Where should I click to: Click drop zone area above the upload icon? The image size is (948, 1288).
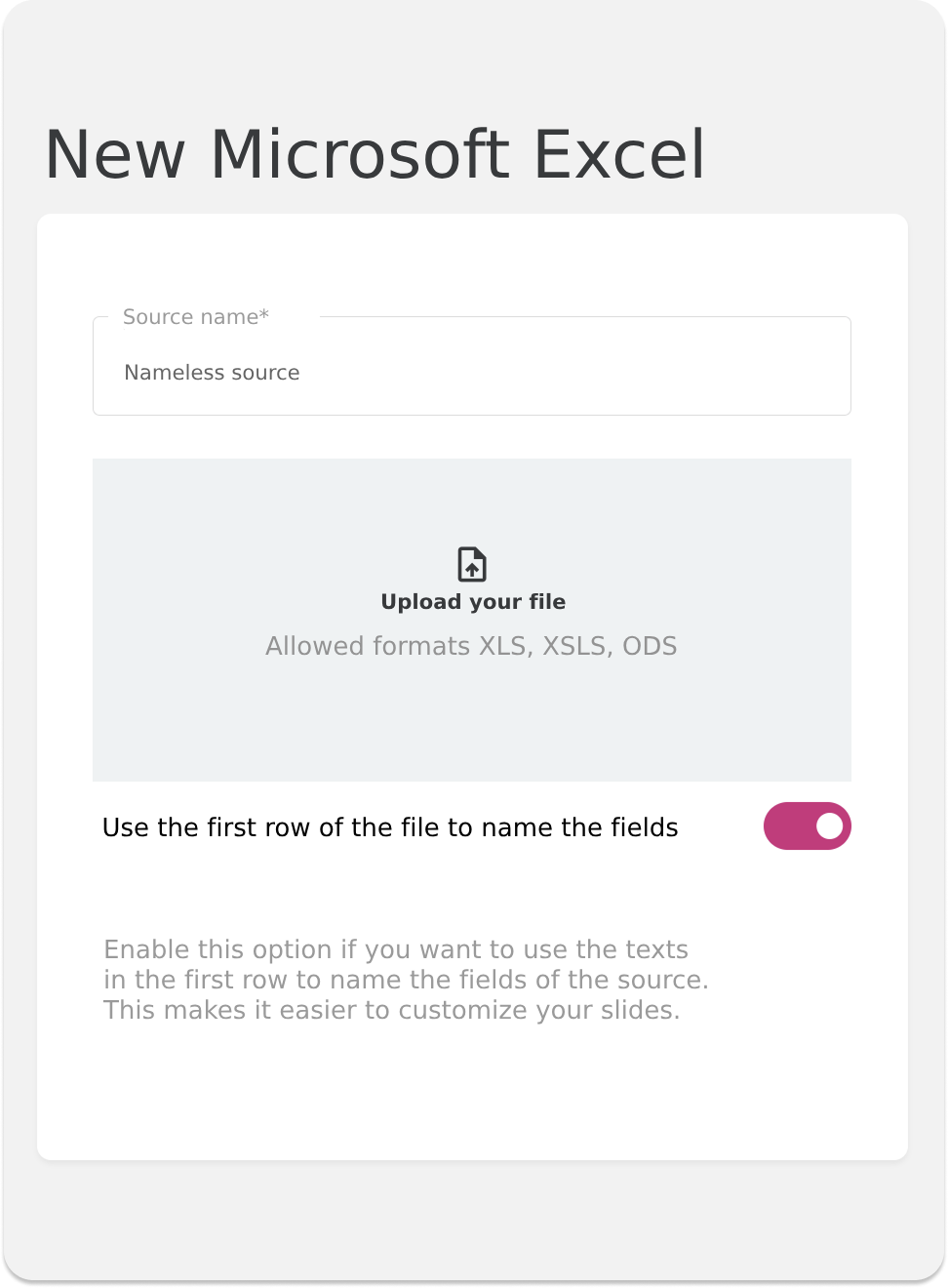tap(472, 500)
